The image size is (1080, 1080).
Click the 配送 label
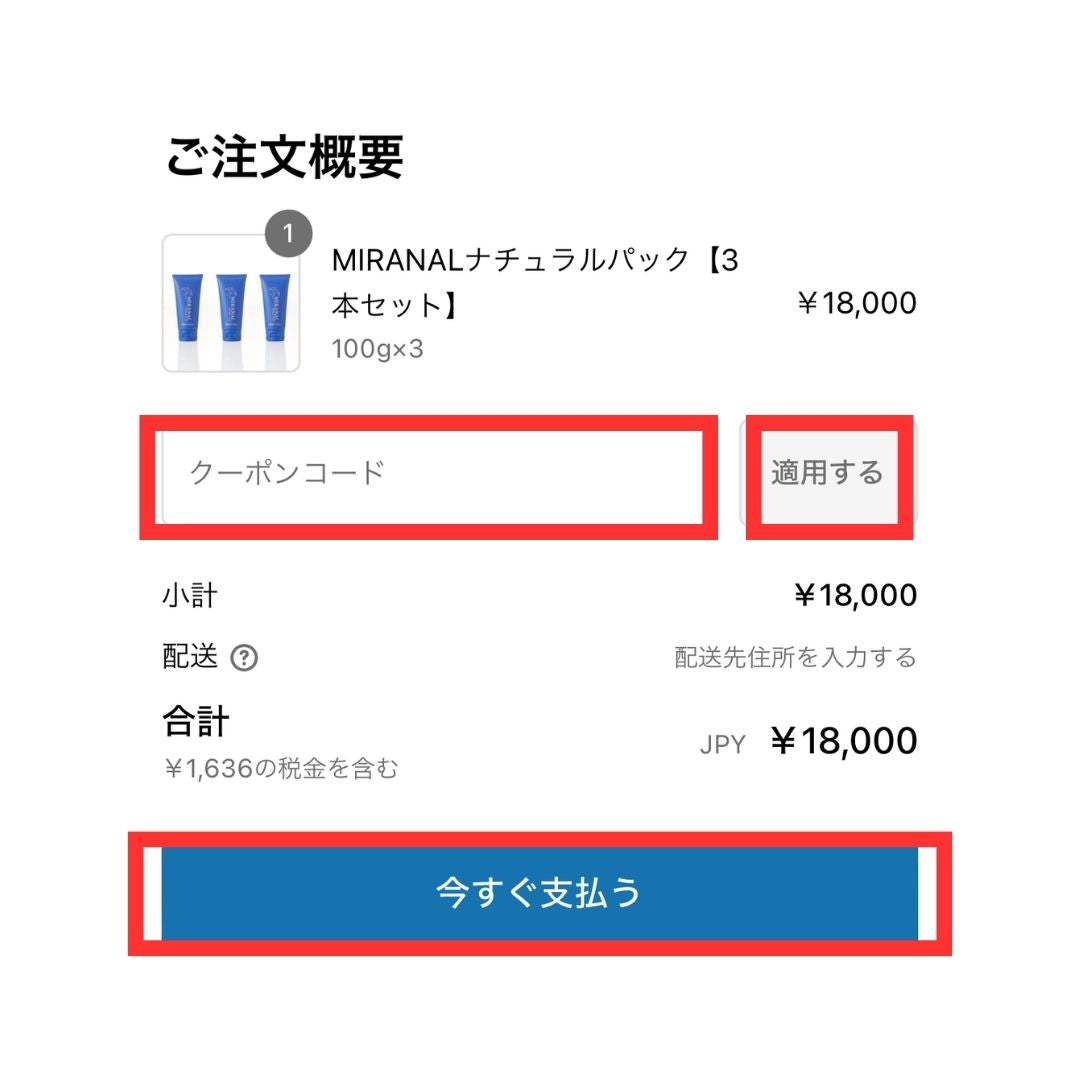coord(190,657)
